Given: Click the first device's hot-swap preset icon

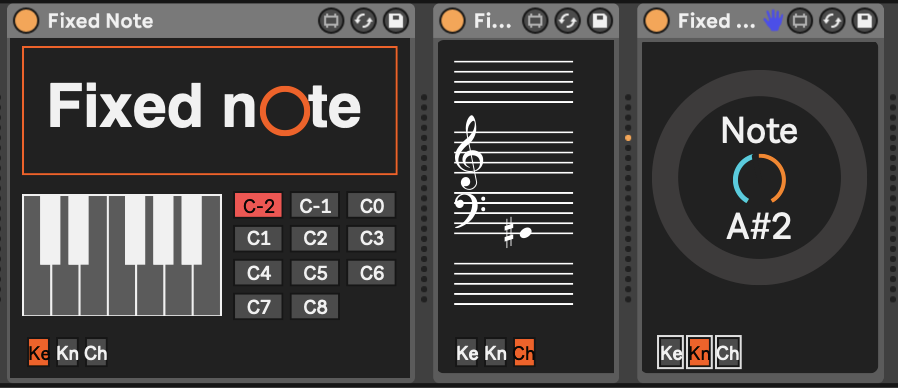Looking at the screenshot, I should [363, 21].
